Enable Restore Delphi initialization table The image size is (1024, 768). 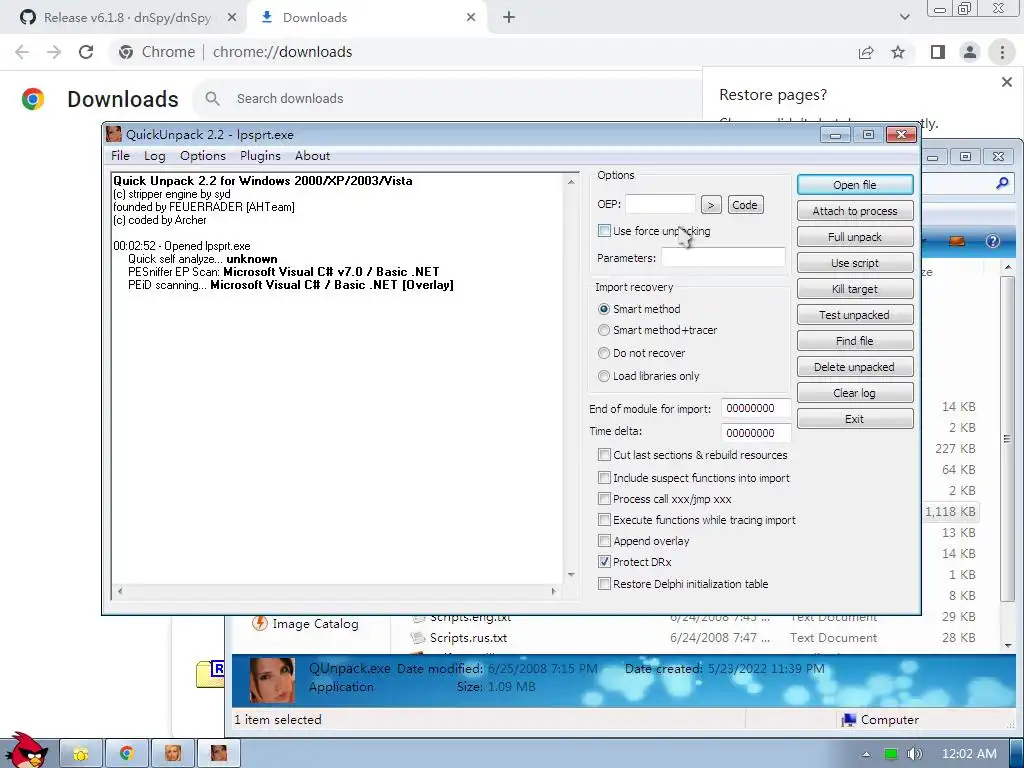(604, 584)
